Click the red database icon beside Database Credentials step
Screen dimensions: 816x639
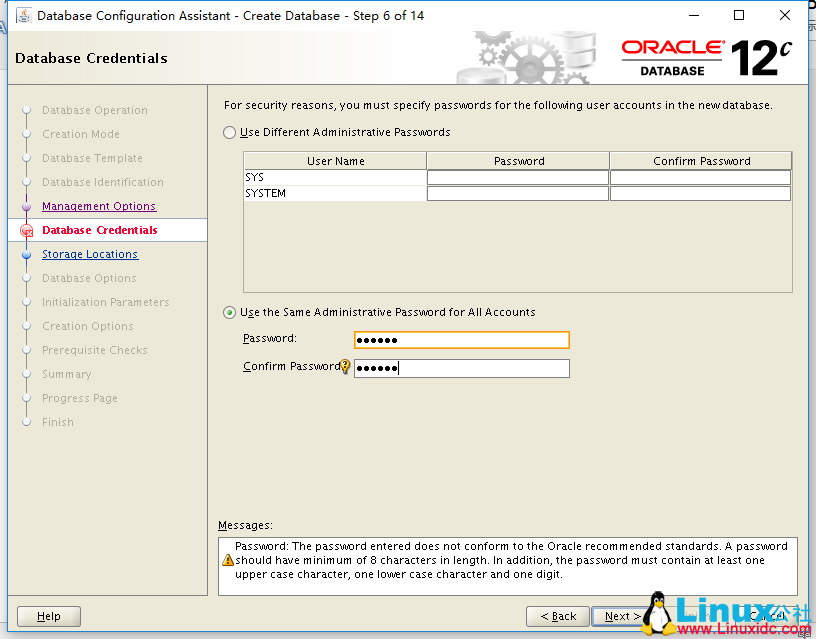(28, 229)
